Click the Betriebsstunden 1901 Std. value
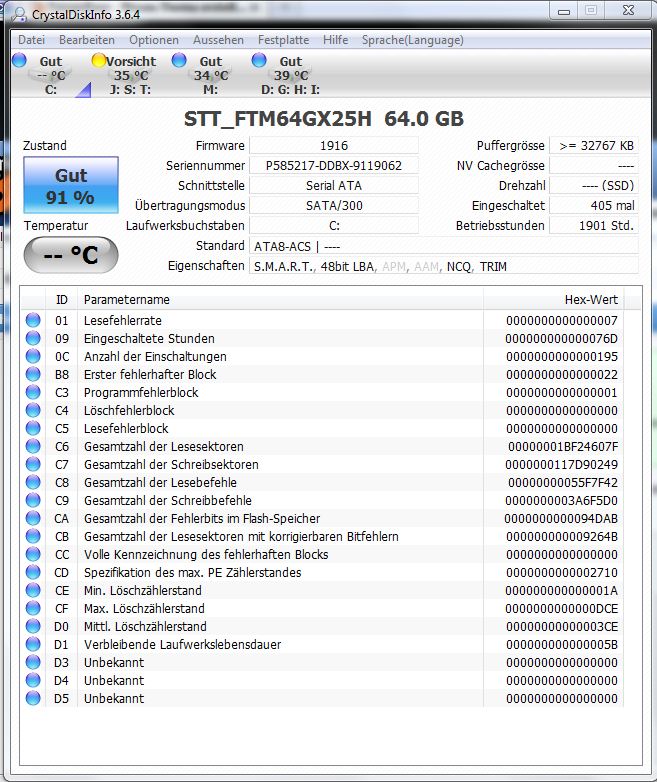Screen dimensions: 657x782 [594, 225]
